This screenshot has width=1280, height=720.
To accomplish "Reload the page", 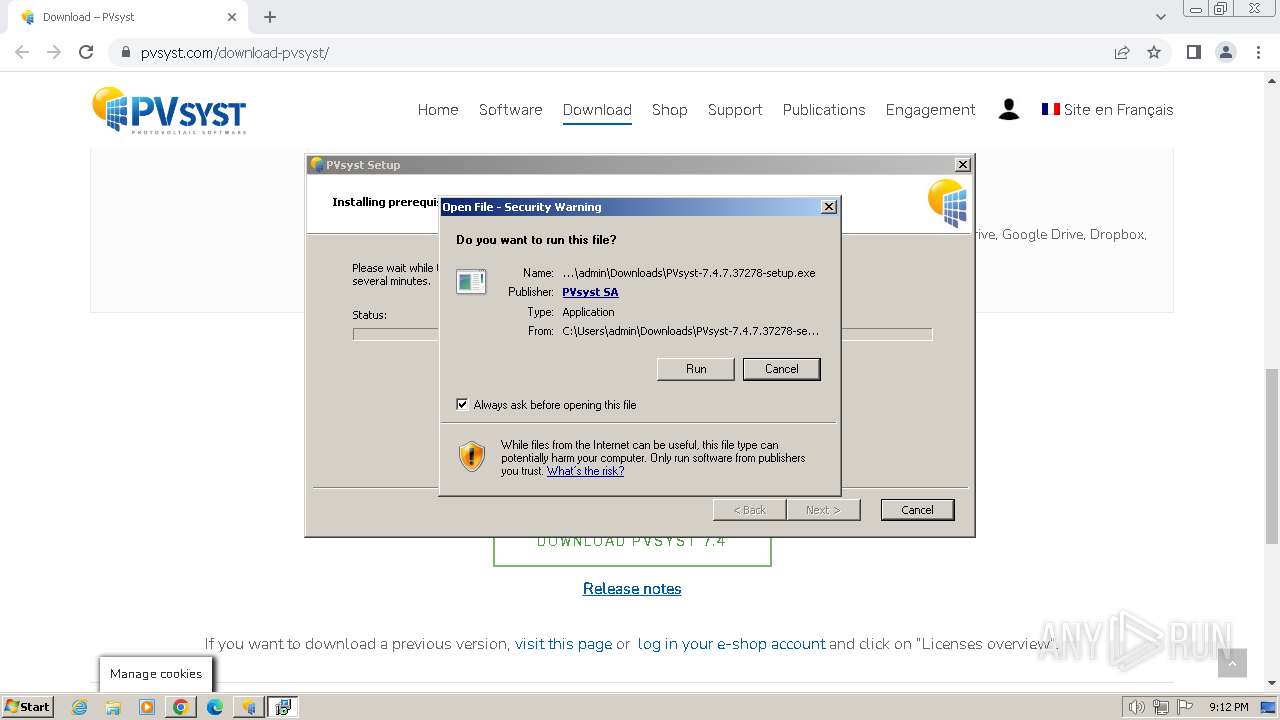I will 86,52.
